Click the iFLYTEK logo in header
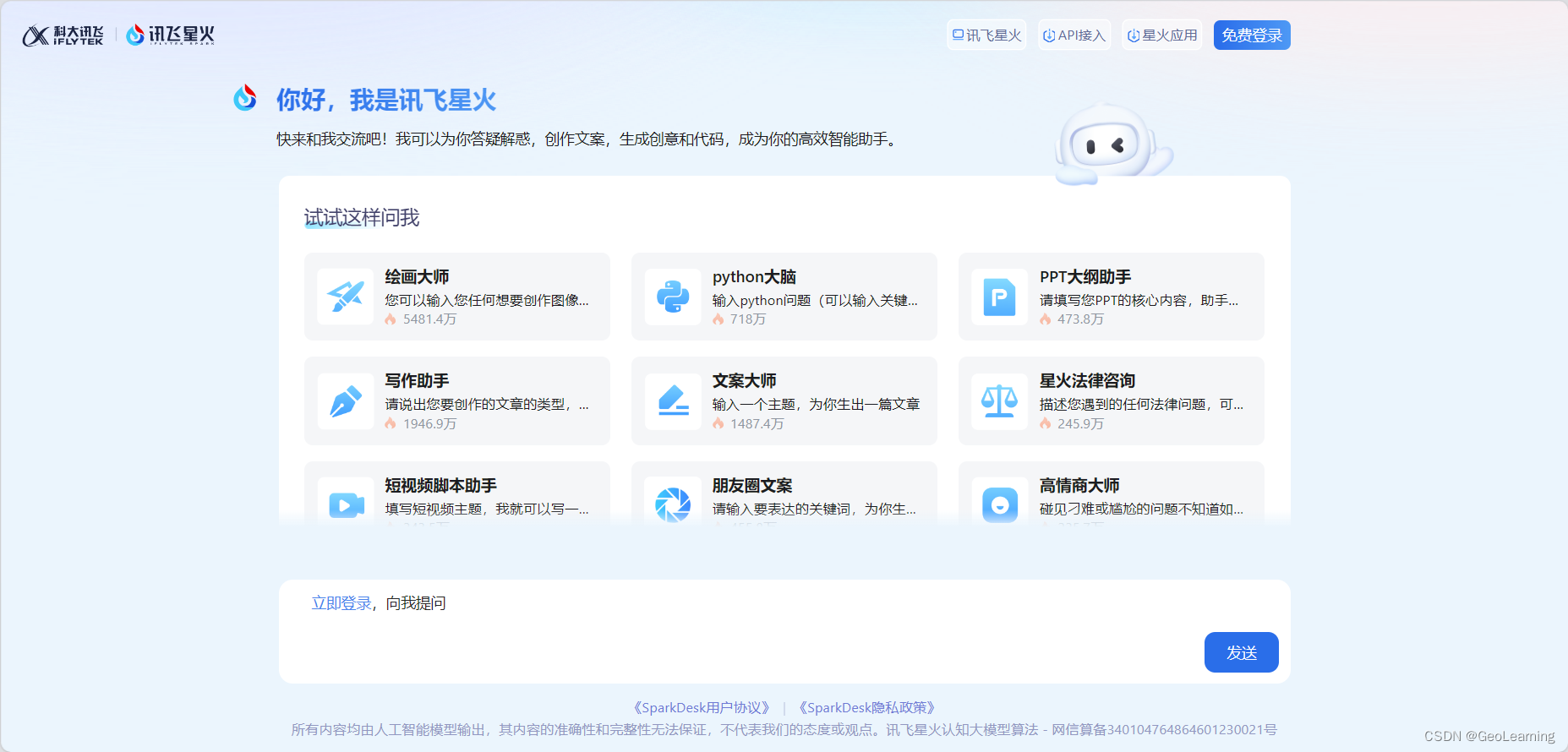This screenshot has height=752, width=1568. click(63, 35)
